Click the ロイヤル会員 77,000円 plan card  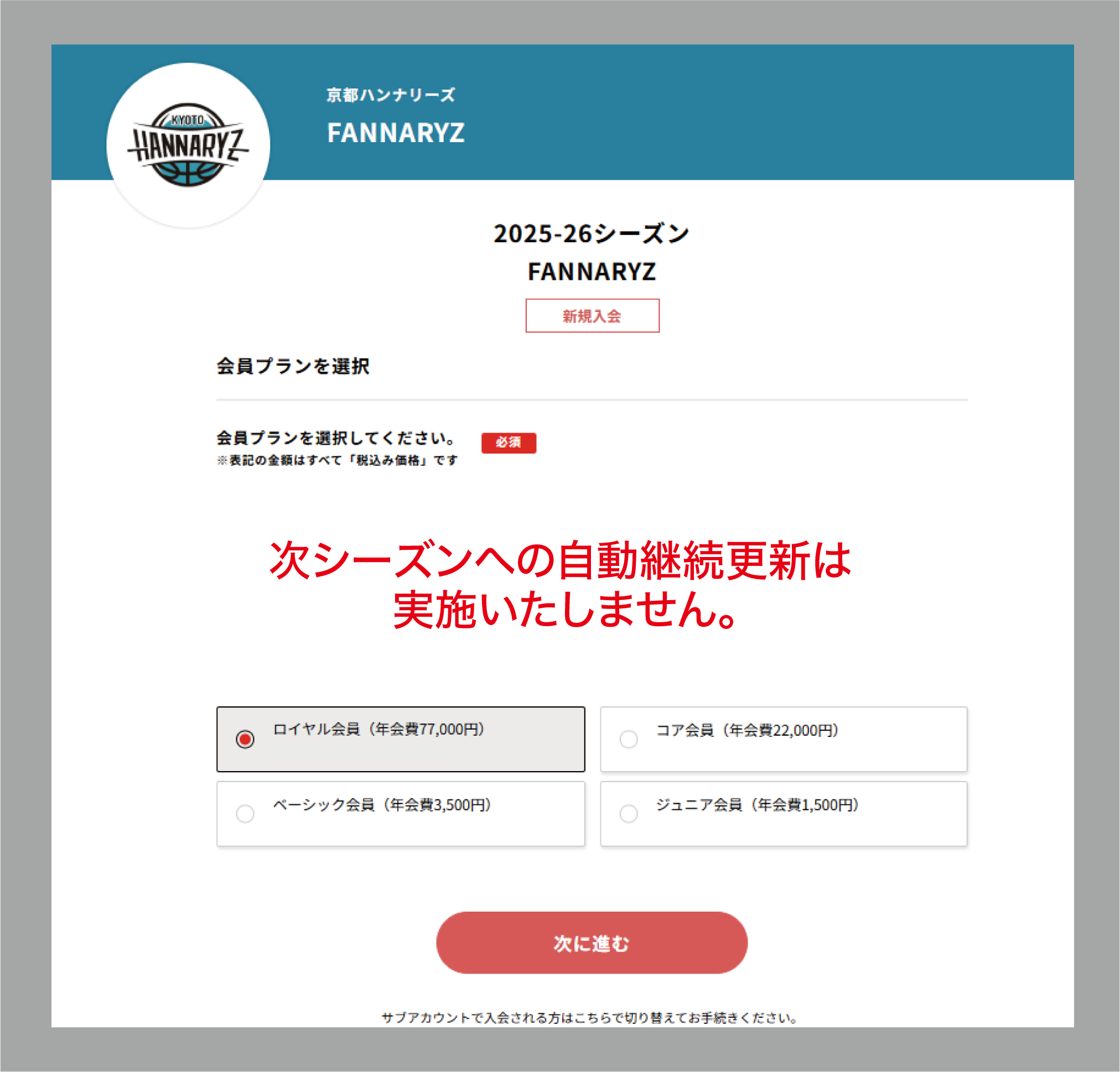tap(401, 739)
